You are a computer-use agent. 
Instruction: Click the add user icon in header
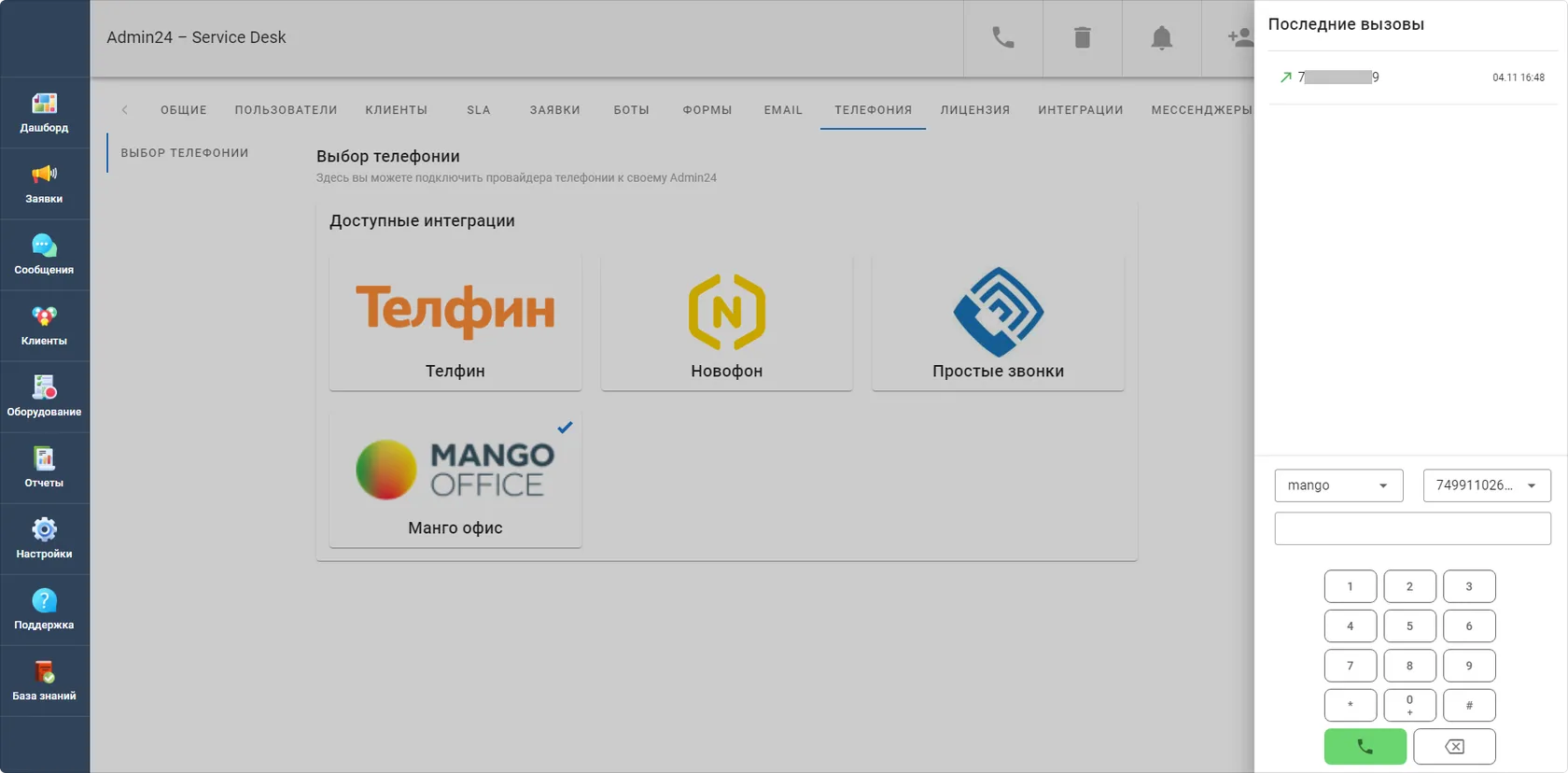1239,37
